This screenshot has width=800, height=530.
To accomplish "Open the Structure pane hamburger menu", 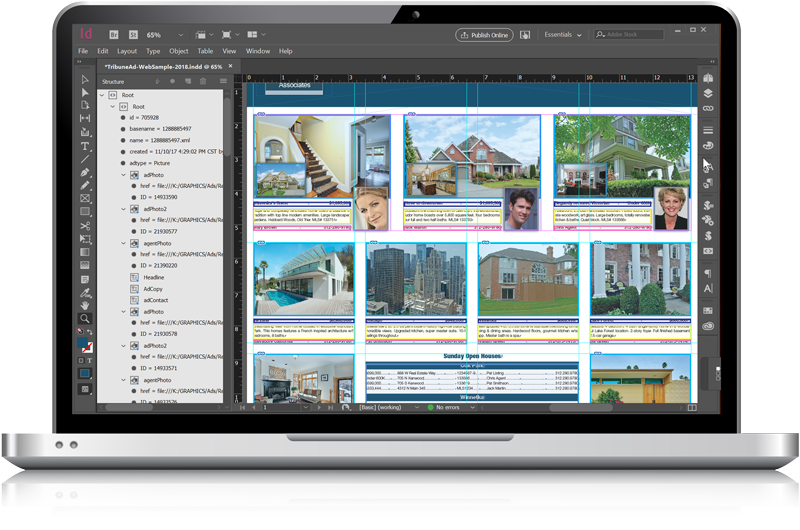I will (x=223, y=81).
